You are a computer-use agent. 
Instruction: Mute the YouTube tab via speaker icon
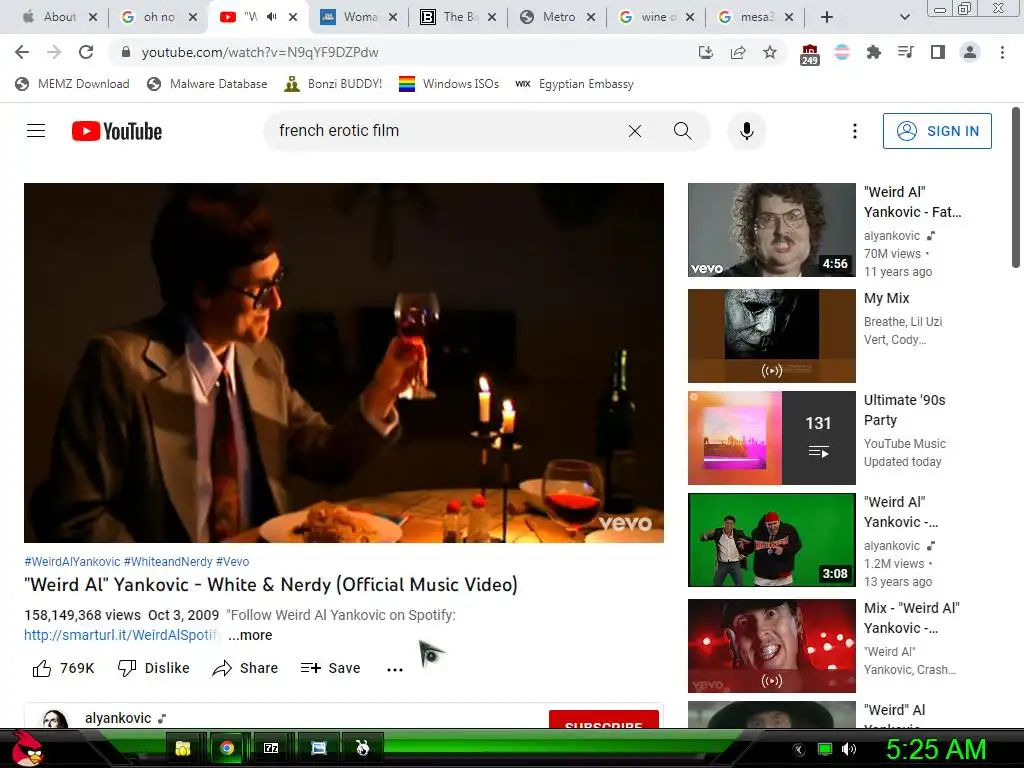(272, 17)
